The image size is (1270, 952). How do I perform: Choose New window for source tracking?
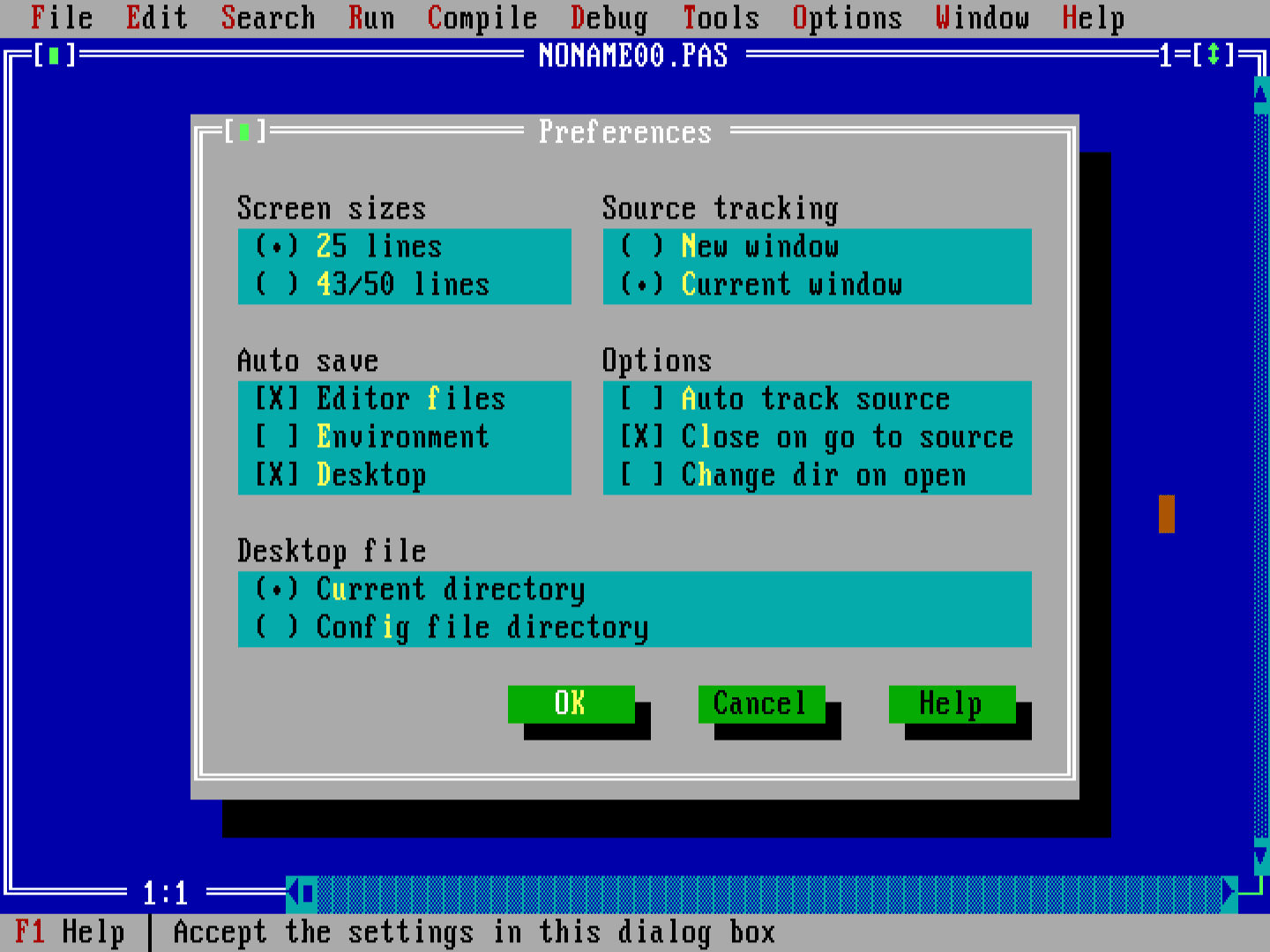click(x=730, y=247)
